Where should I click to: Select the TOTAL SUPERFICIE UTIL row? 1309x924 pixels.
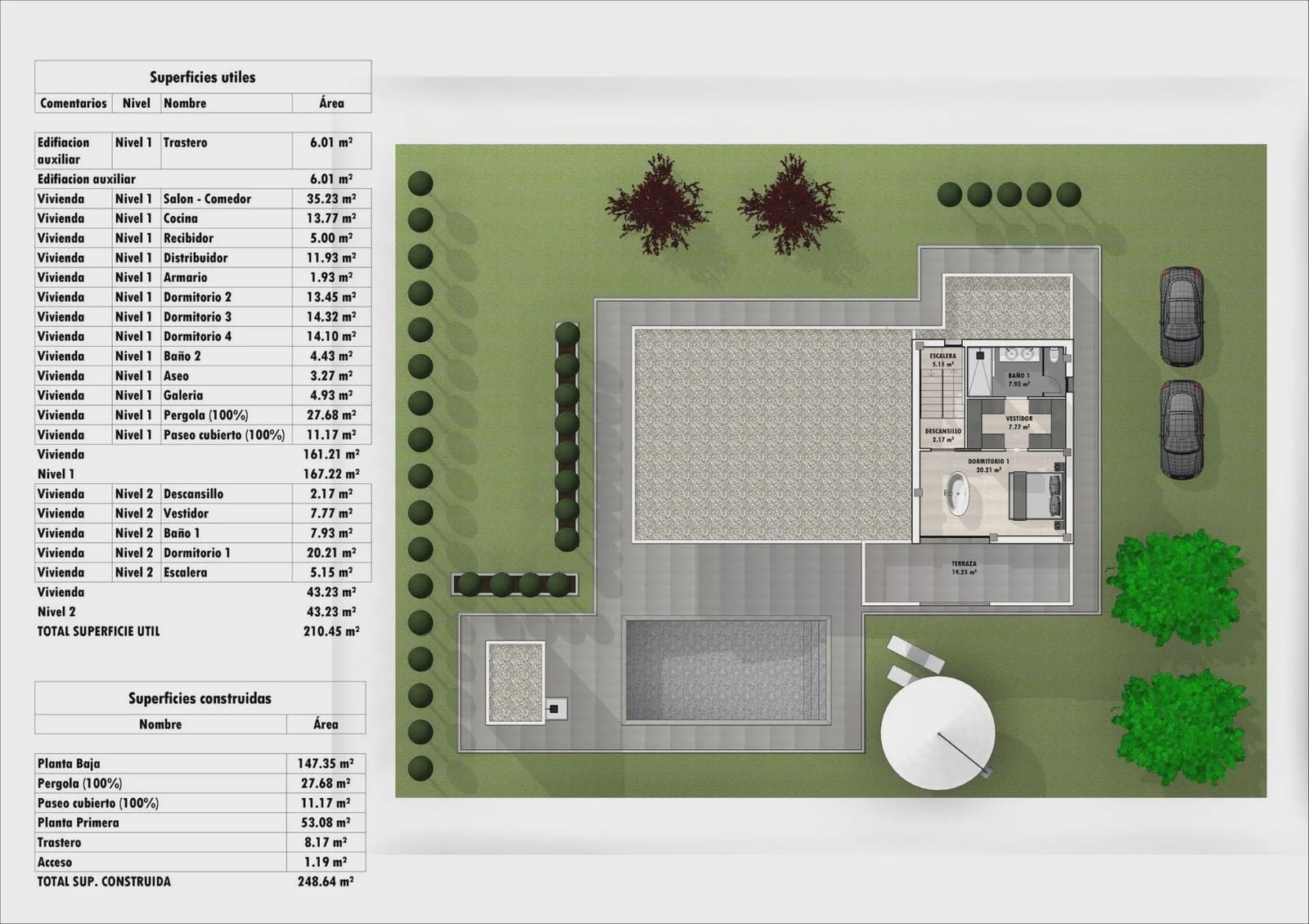(x=199, y=631)
